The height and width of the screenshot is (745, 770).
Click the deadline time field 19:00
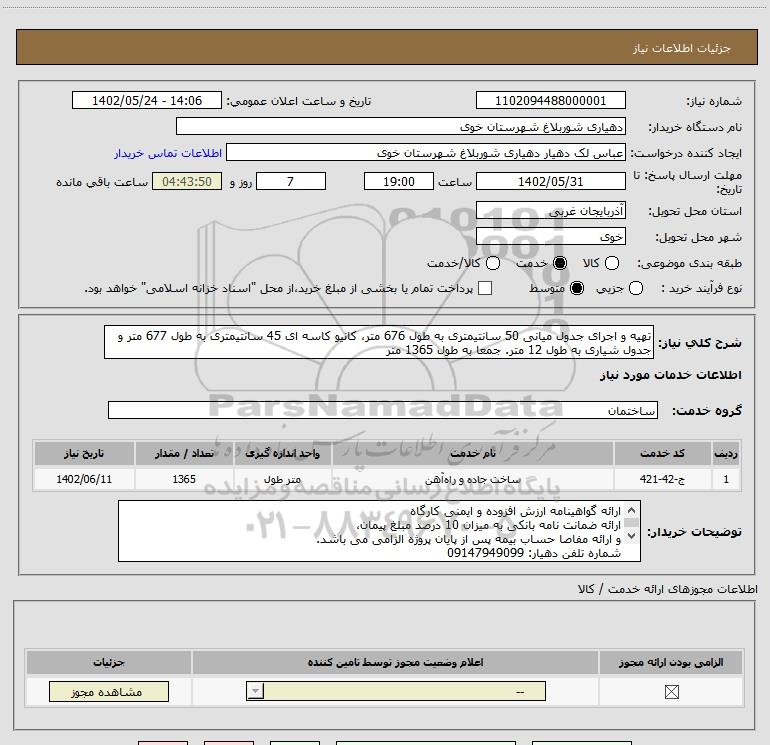[x=399, y=181]
